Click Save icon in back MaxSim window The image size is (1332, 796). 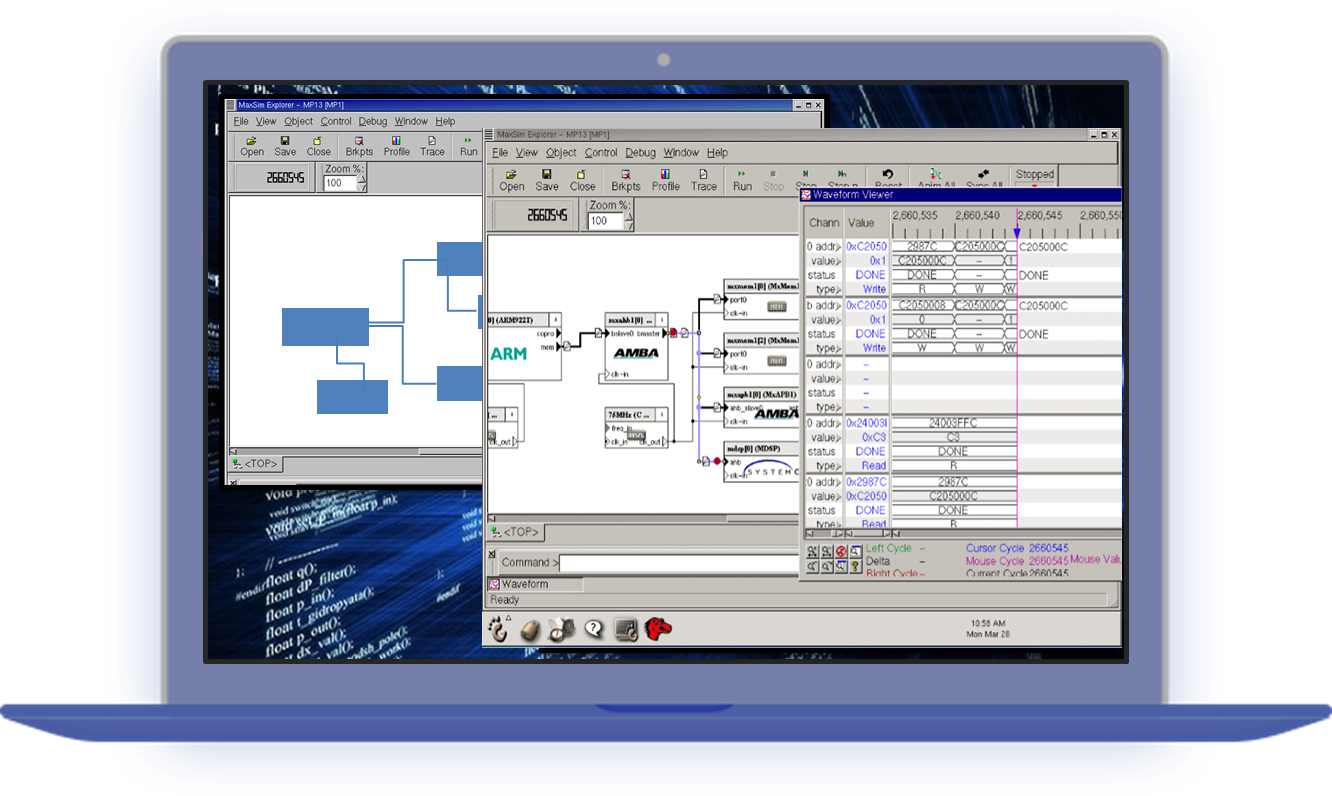click(285, 146)
